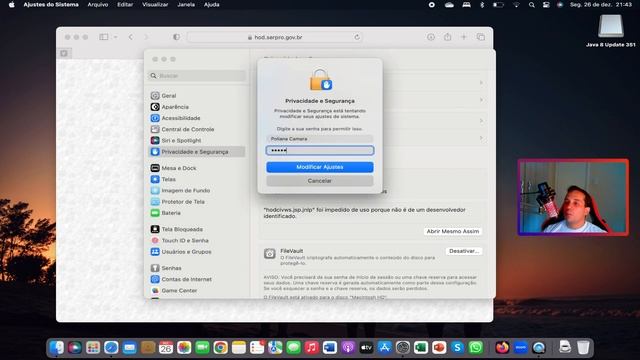Open the Visualizar menu
Viewport: 640px width, 360px height.
[x=155, y=4]
